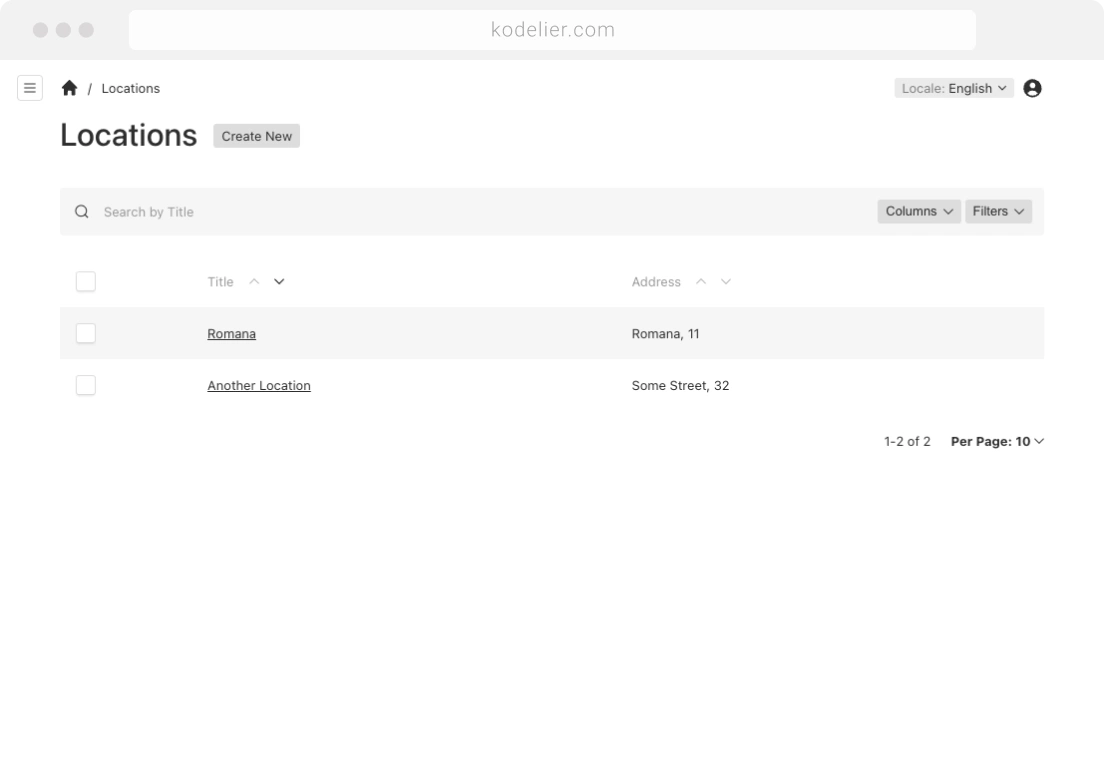
Task: Sort Address column ascending arrow
Action: pyautogui.click(x=701, y=282)
